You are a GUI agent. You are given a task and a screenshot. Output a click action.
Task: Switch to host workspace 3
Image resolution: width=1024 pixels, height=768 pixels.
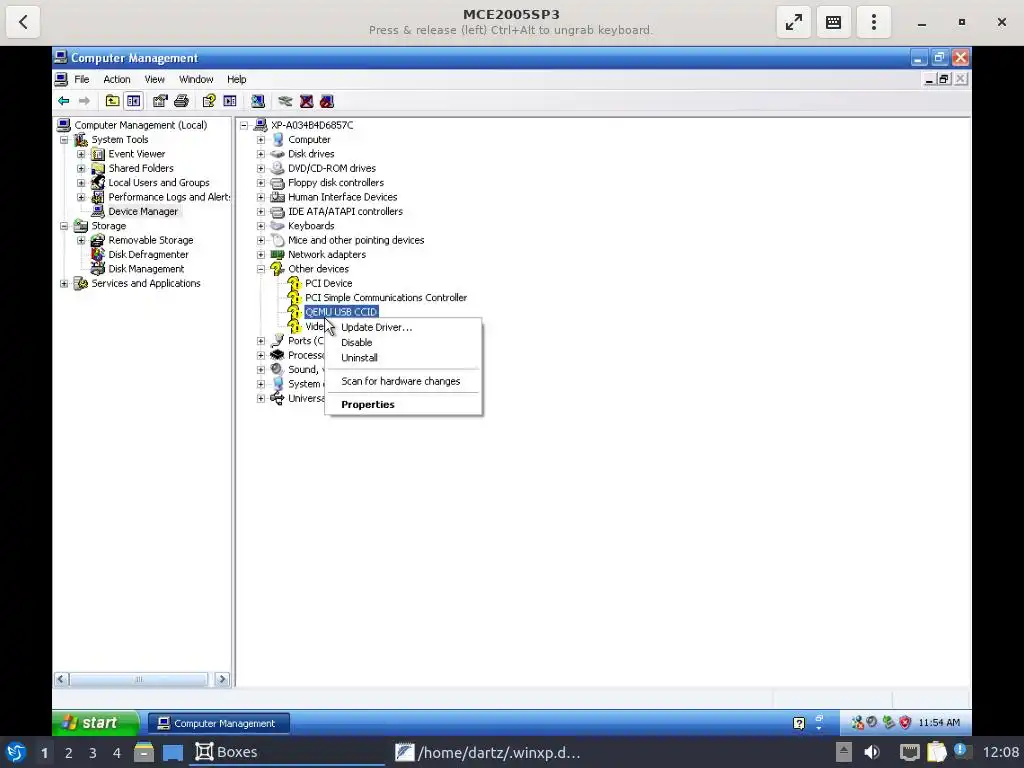point(93,753)
